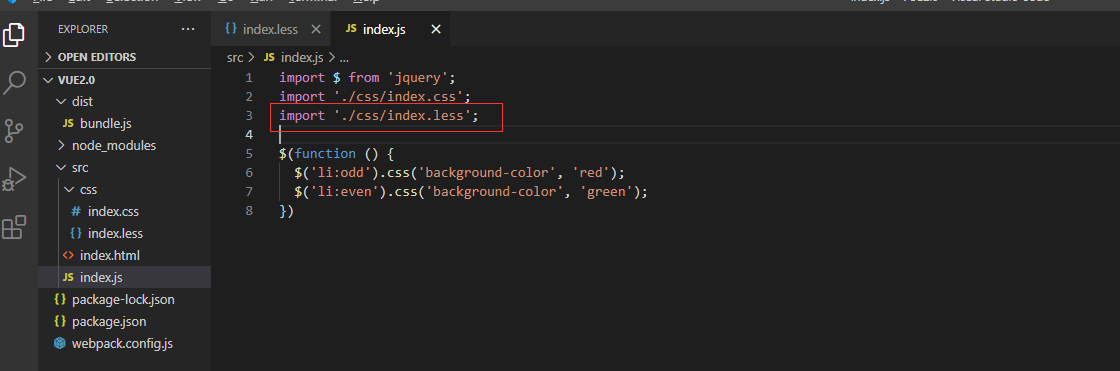Click the closing braces on line 8
Viewport: 1120px width, 371px height.
click(x=286, y=211)
